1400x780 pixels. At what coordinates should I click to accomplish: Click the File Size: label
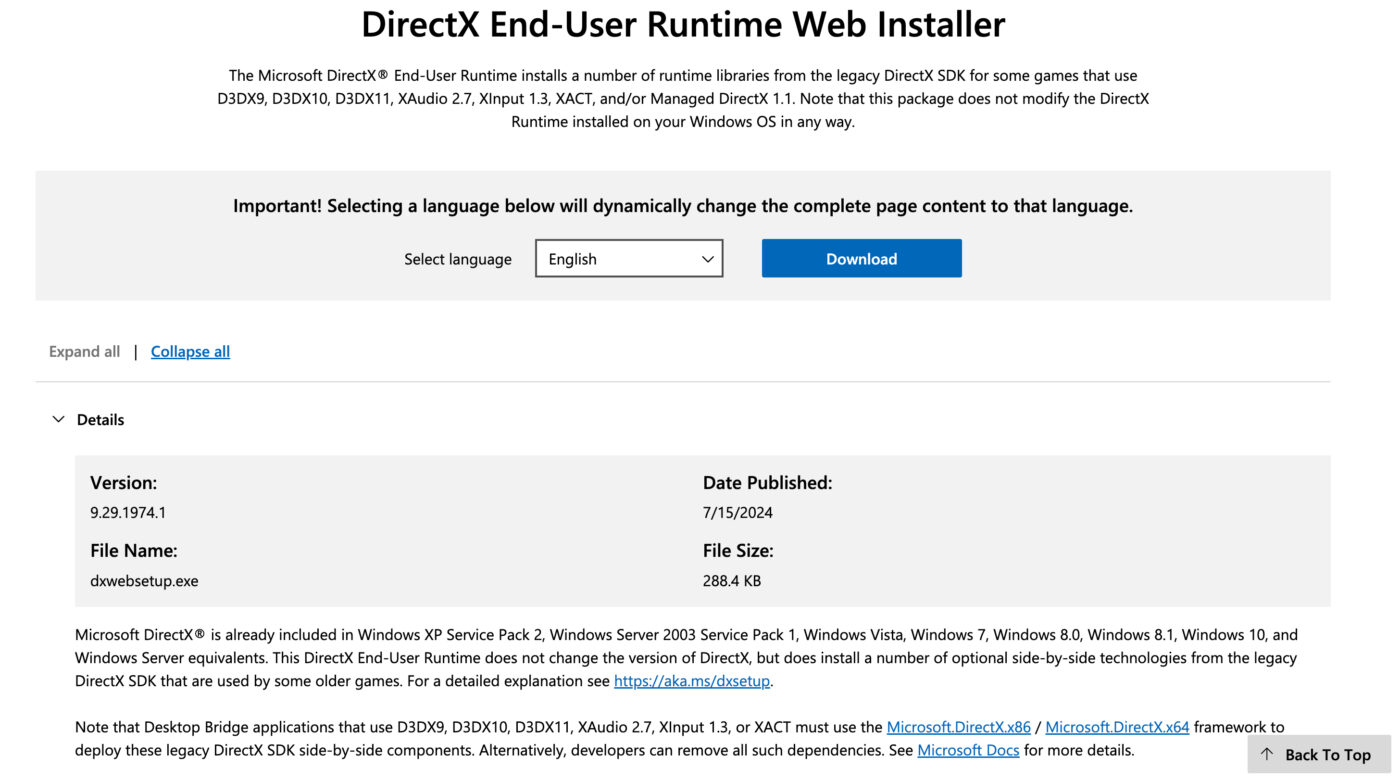(738, 551)
